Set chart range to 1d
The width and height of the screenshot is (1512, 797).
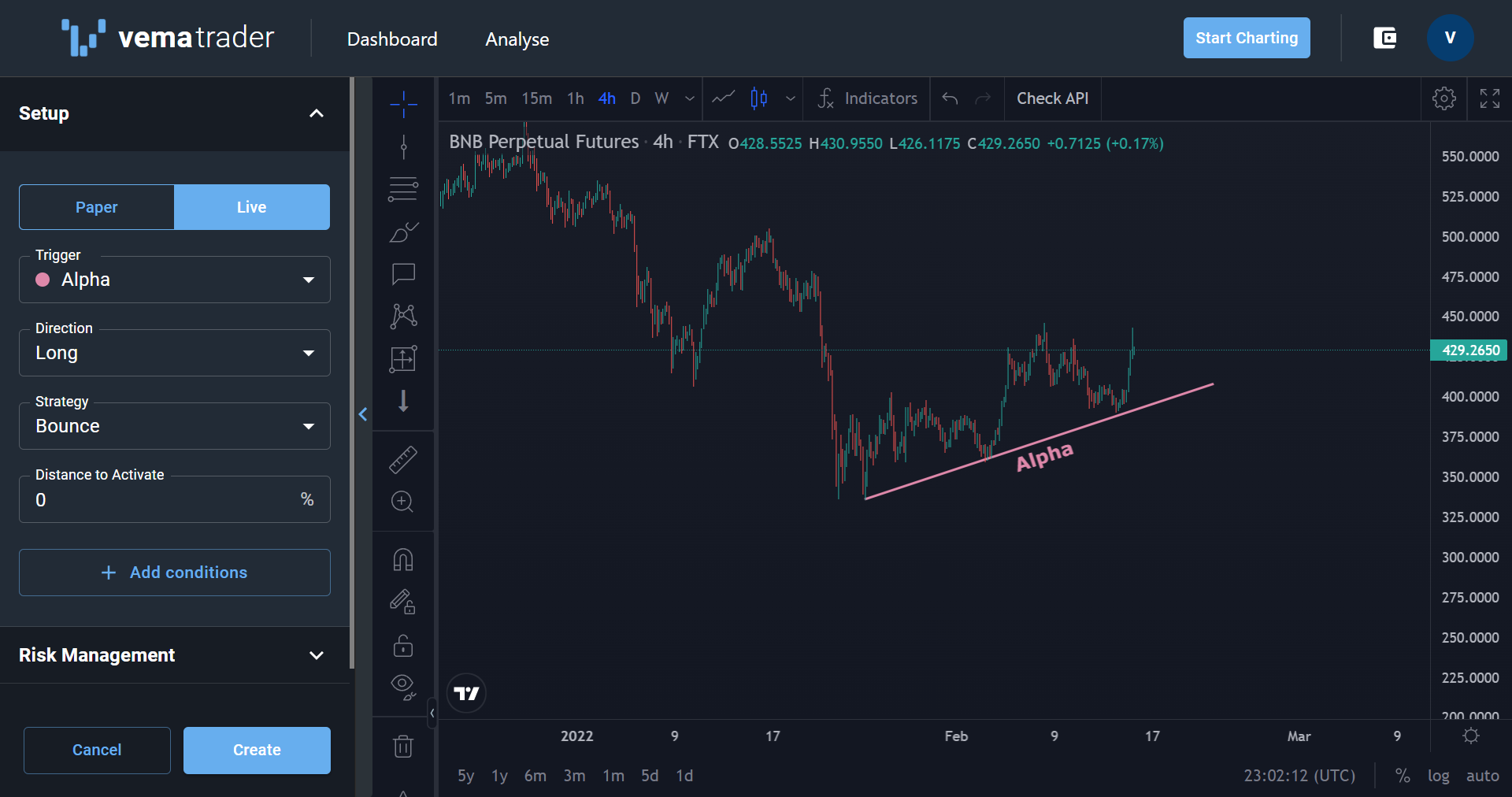(684, 776)
